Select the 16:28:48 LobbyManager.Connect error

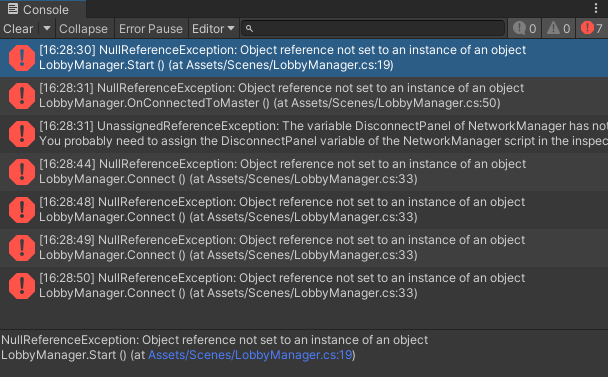[304, 209]
